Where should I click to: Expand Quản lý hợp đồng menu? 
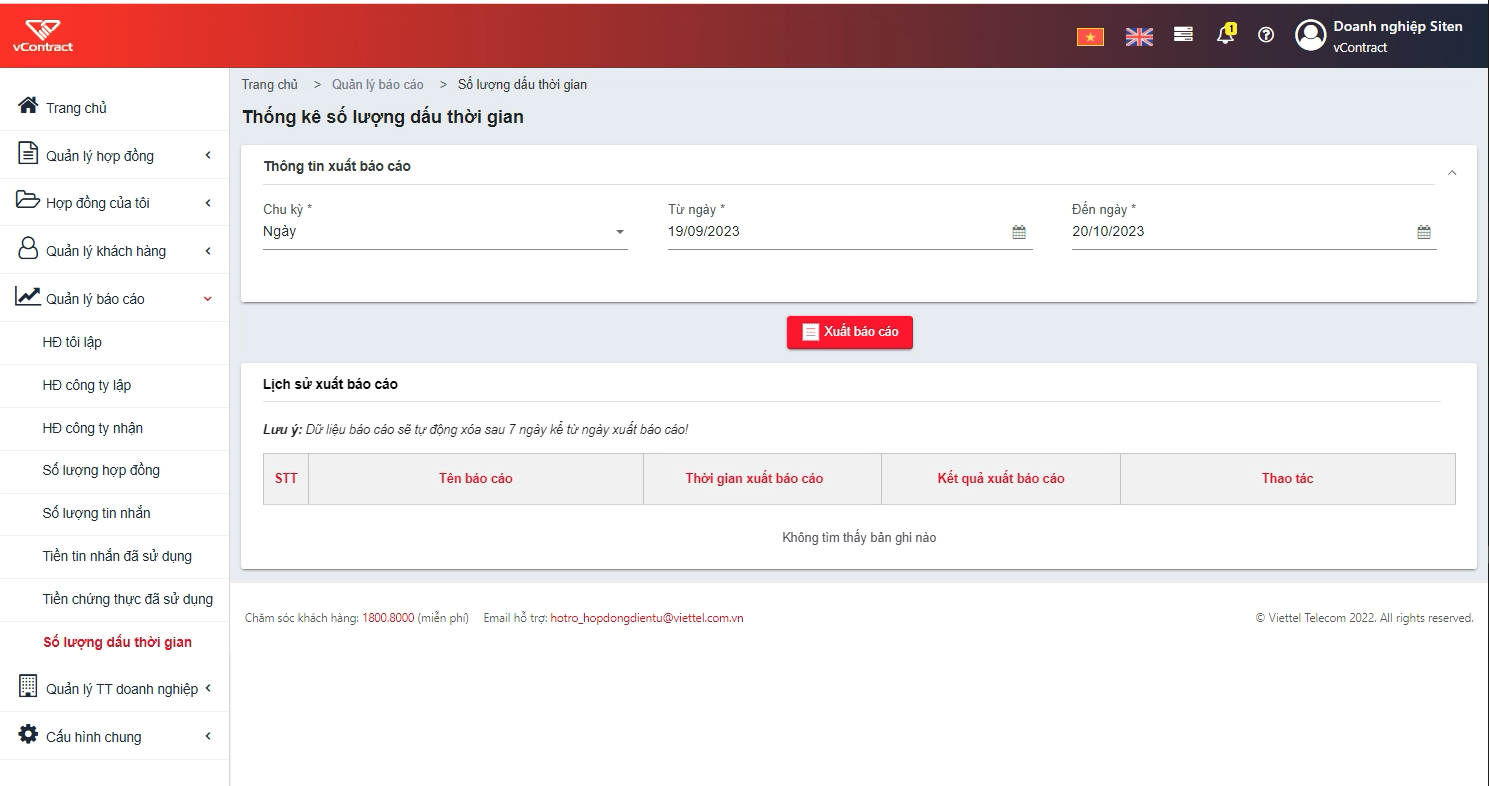(x=114, y=155)
